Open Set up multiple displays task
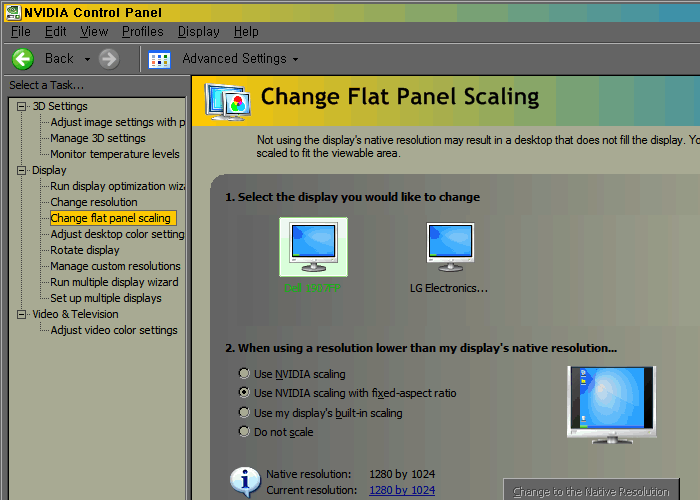The width and height of the screenshot is (700, 500). (106, 298)
